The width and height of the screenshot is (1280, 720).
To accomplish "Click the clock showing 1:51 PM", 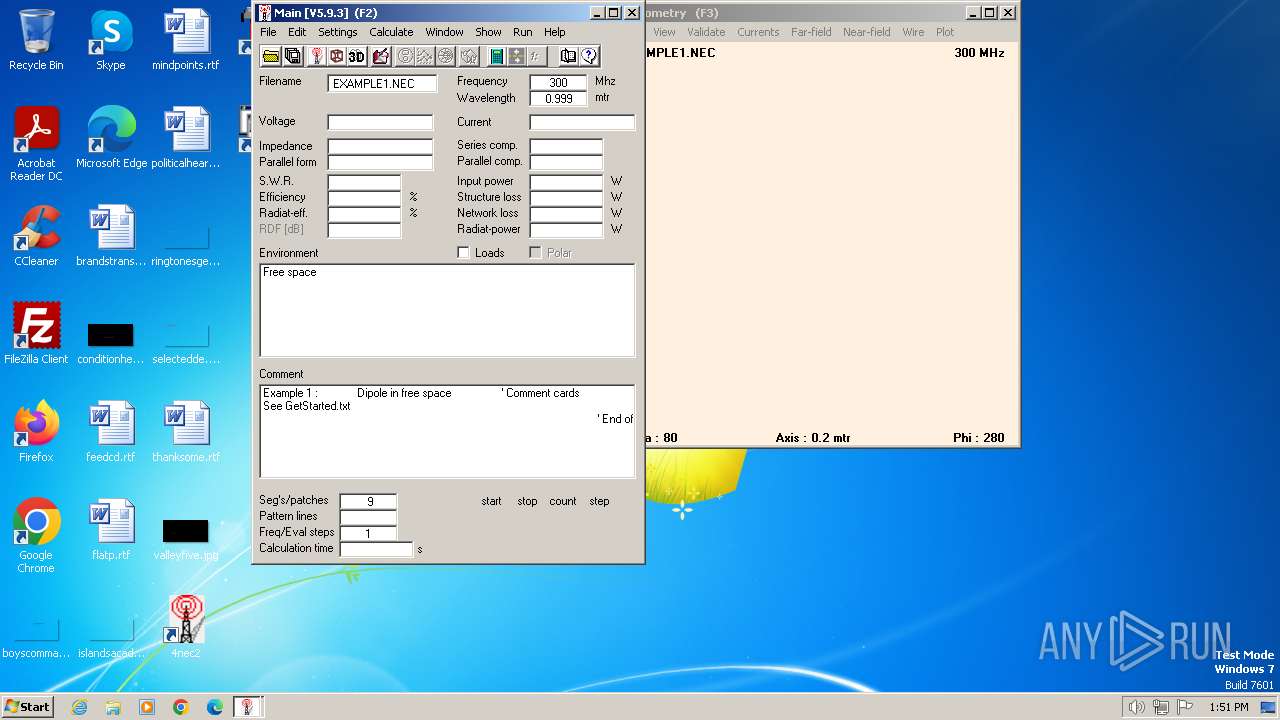I will [x=1229, y=707].
